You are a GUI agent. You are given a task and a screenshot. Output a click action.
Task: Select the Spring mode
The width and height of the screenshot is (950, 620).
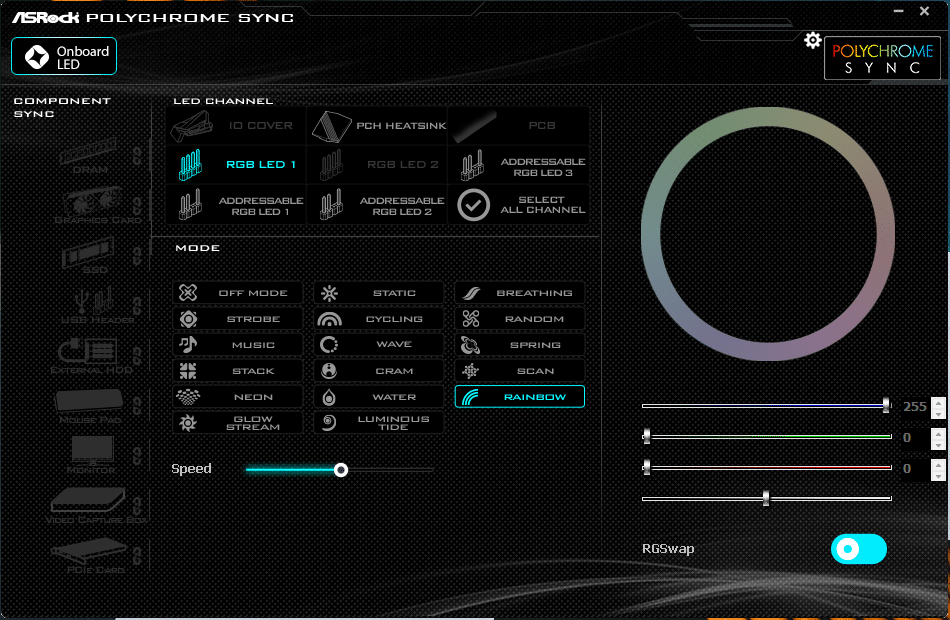tap(520, 345)
